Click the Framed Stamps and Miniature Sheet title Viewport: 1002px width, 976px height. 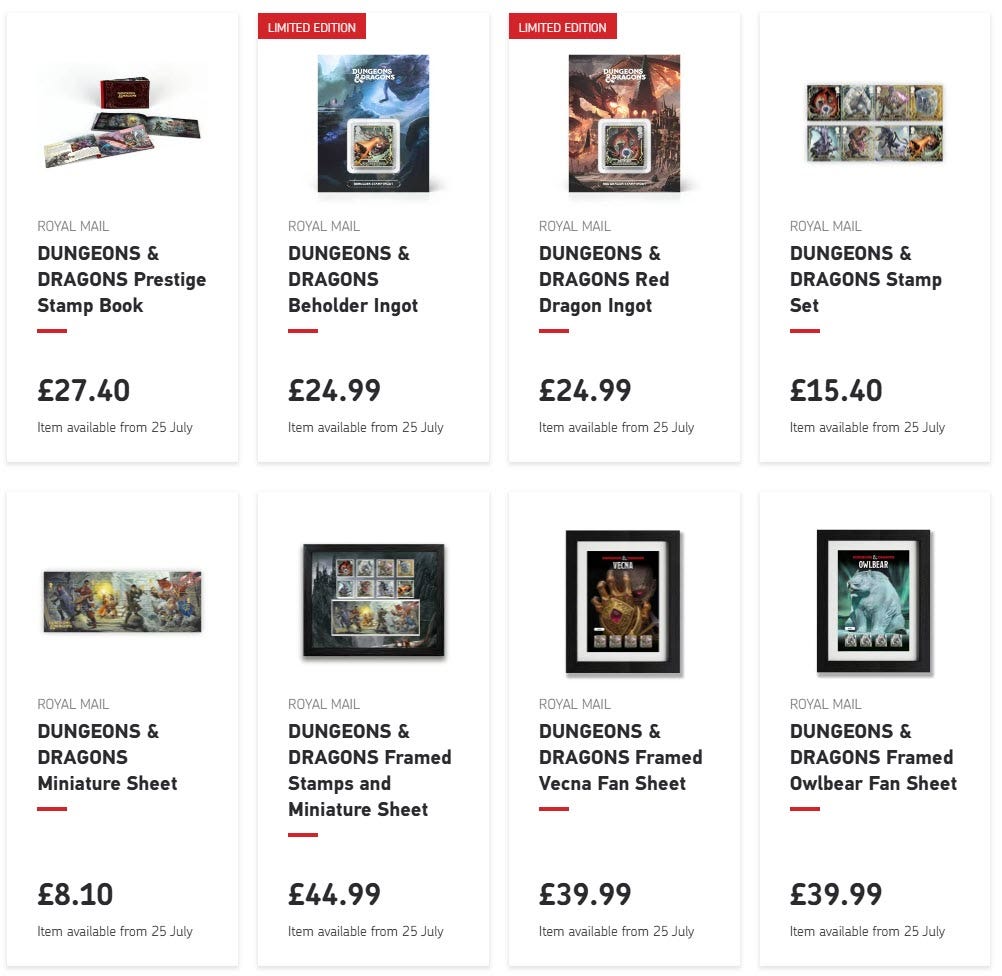pyautogui.click(x=369, y=770)
